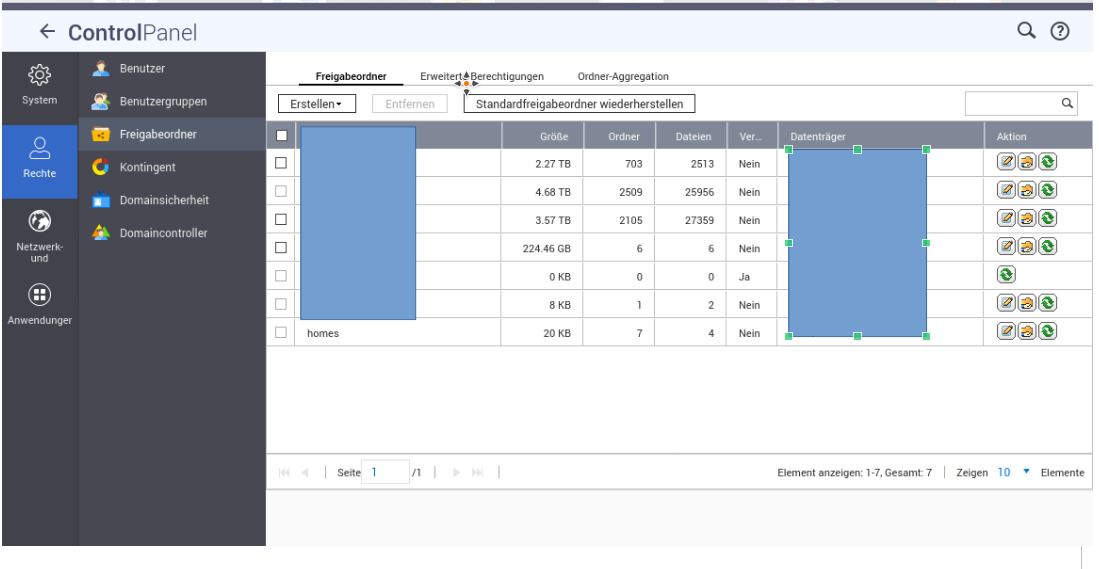Check the box for the 4.68 TB row
The width and height of the screenshot is (1099, 569).
point(281,191)
